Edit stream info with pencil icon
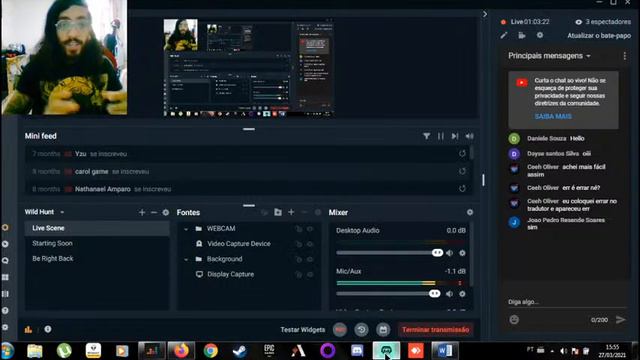This screenshot has height=360, width=640. [504, 36]
